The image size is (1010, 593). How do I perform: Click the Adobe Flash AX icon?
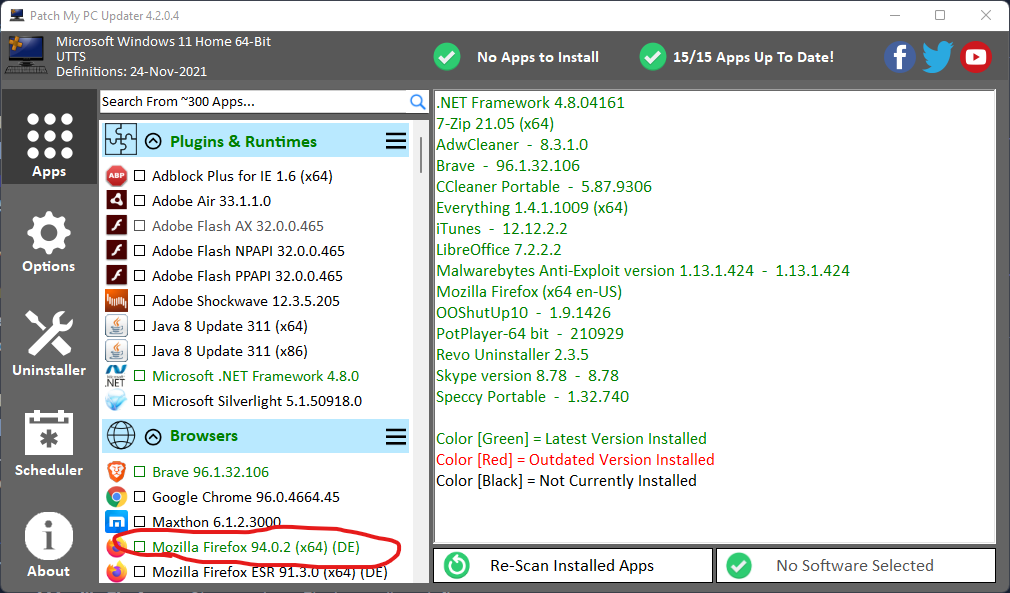click(117, 226)
